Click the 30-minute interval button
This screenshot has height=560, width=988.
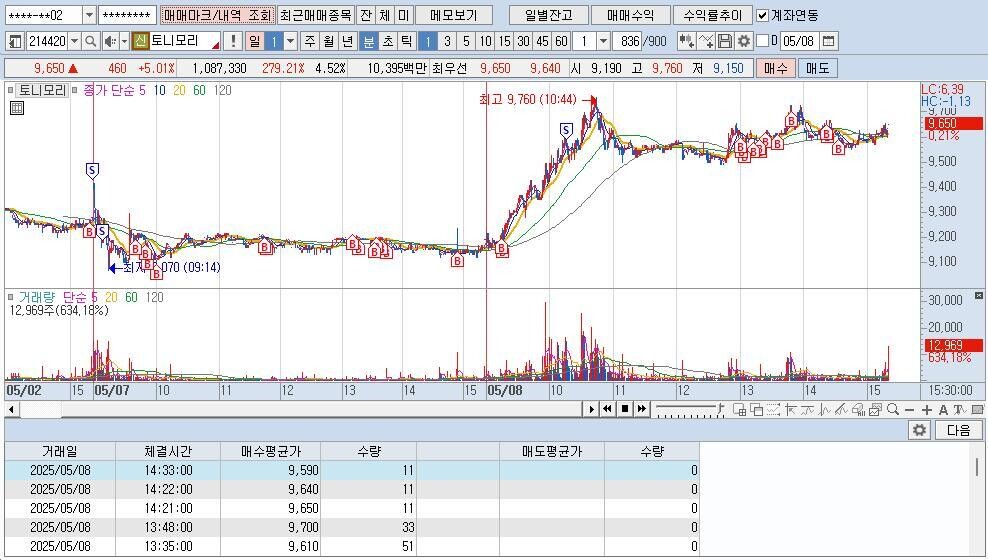pyautogui.click(x=523, y=42)
